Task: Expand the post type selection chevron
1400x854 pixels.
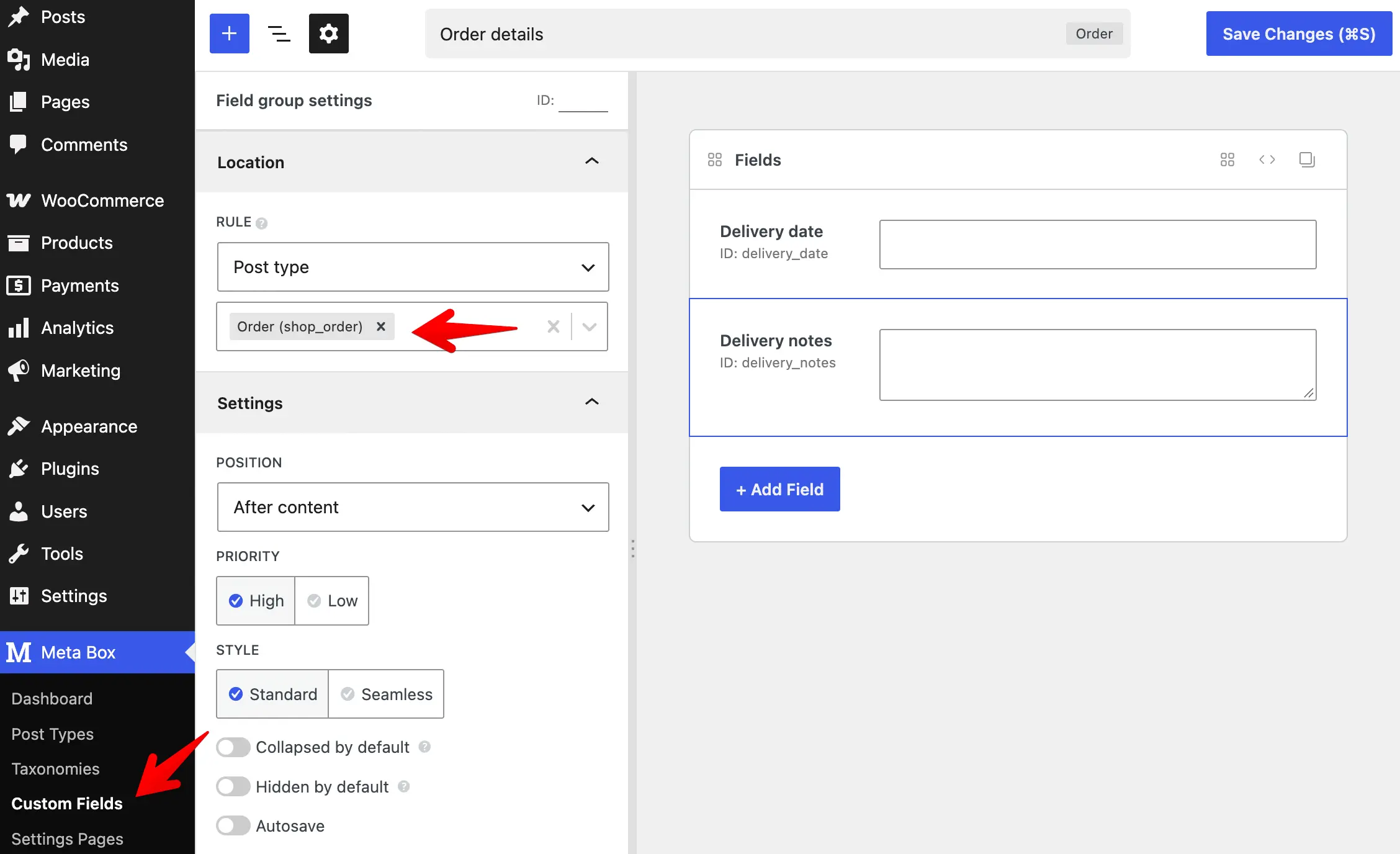Action: tap(590, 326)
